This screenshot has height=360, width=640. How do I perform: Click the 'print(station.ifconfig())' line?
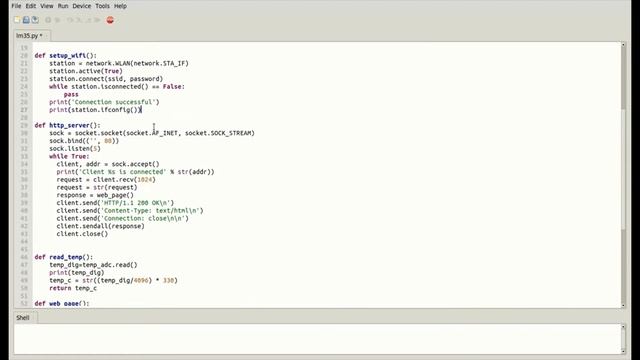pos(95,110)
